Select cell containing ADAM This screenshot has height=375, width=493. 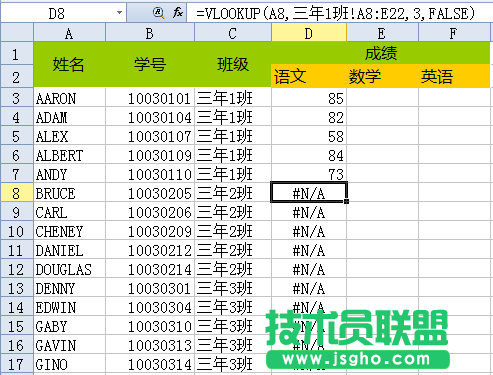pos(69,117)
